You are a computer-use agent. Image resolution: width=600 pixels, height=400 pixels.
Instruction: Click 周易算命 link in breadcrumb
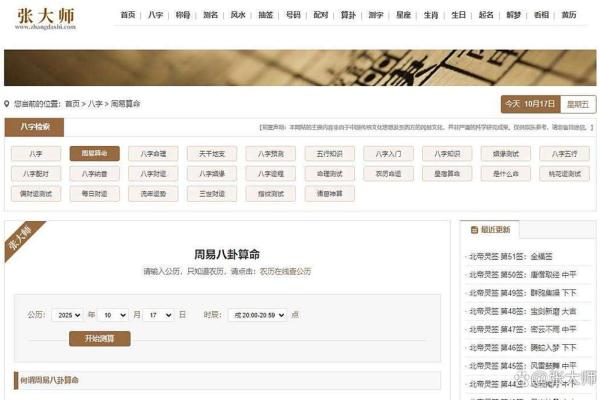coord(126,104)
